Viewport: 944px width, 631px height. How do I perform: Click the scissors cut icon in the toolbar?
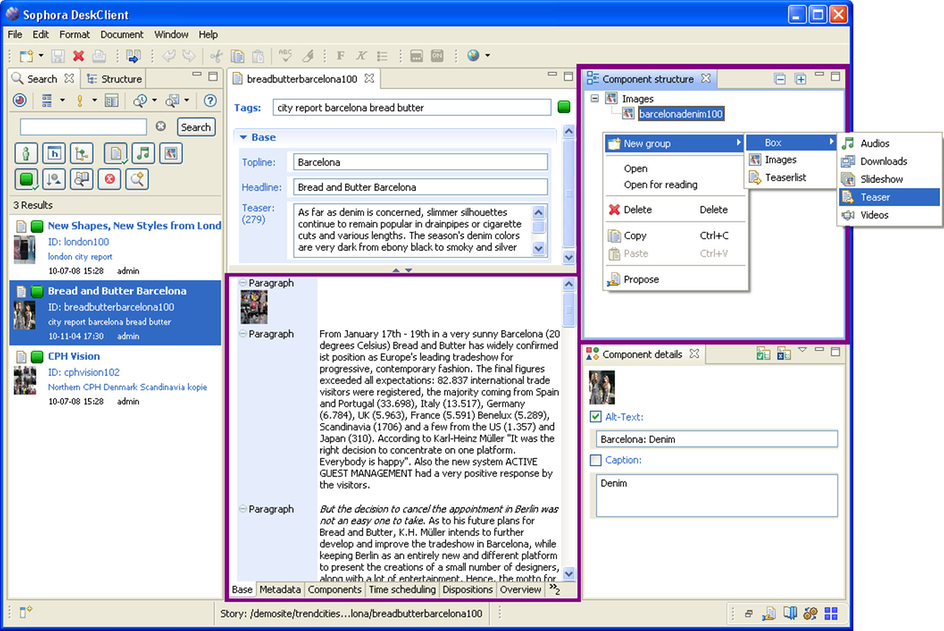click(x=216, y=56)
